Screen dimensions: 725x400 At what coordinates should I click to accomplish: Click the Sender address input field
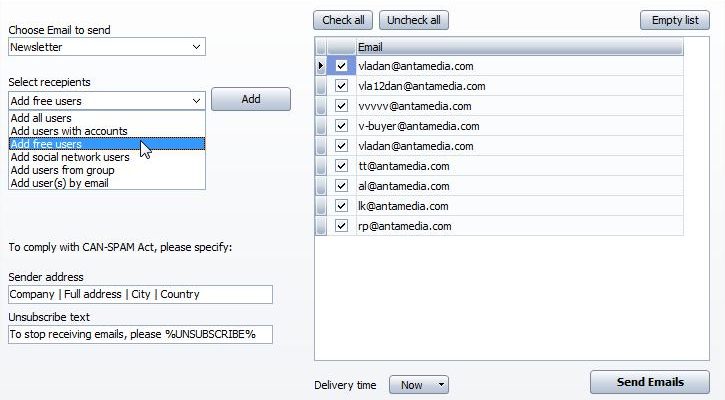pyautogui.click(x=140, y=295)
